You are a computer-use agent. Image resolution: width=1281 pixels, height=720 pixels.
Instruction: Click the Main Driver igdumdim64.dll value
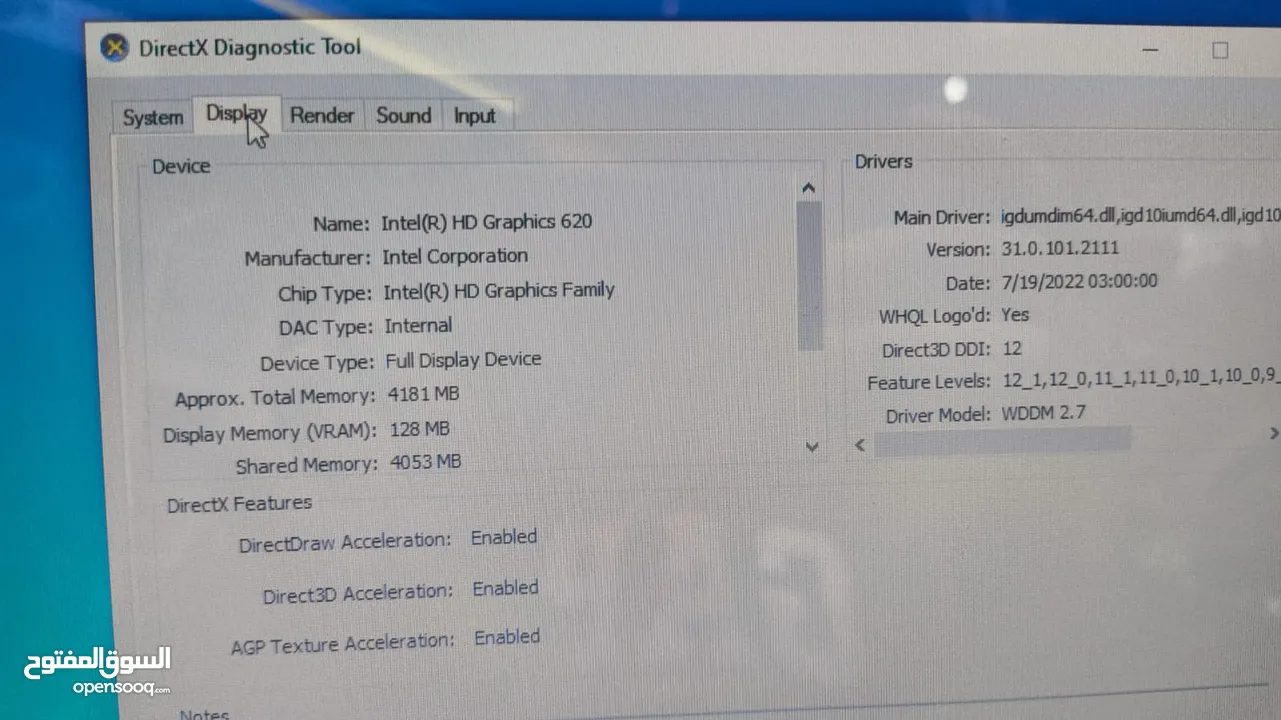pos(1140,216)
